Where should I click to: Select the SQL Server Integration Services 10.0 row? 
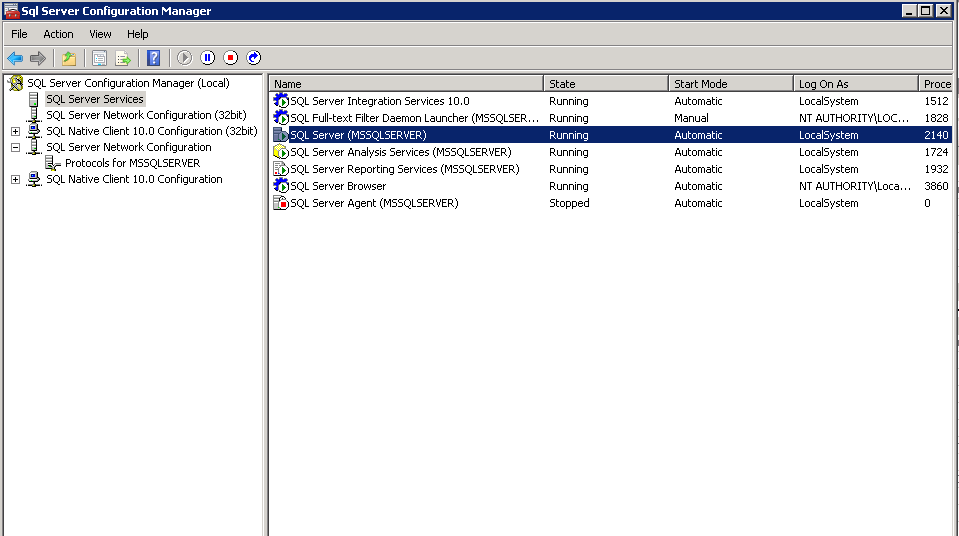click(610, 101)
